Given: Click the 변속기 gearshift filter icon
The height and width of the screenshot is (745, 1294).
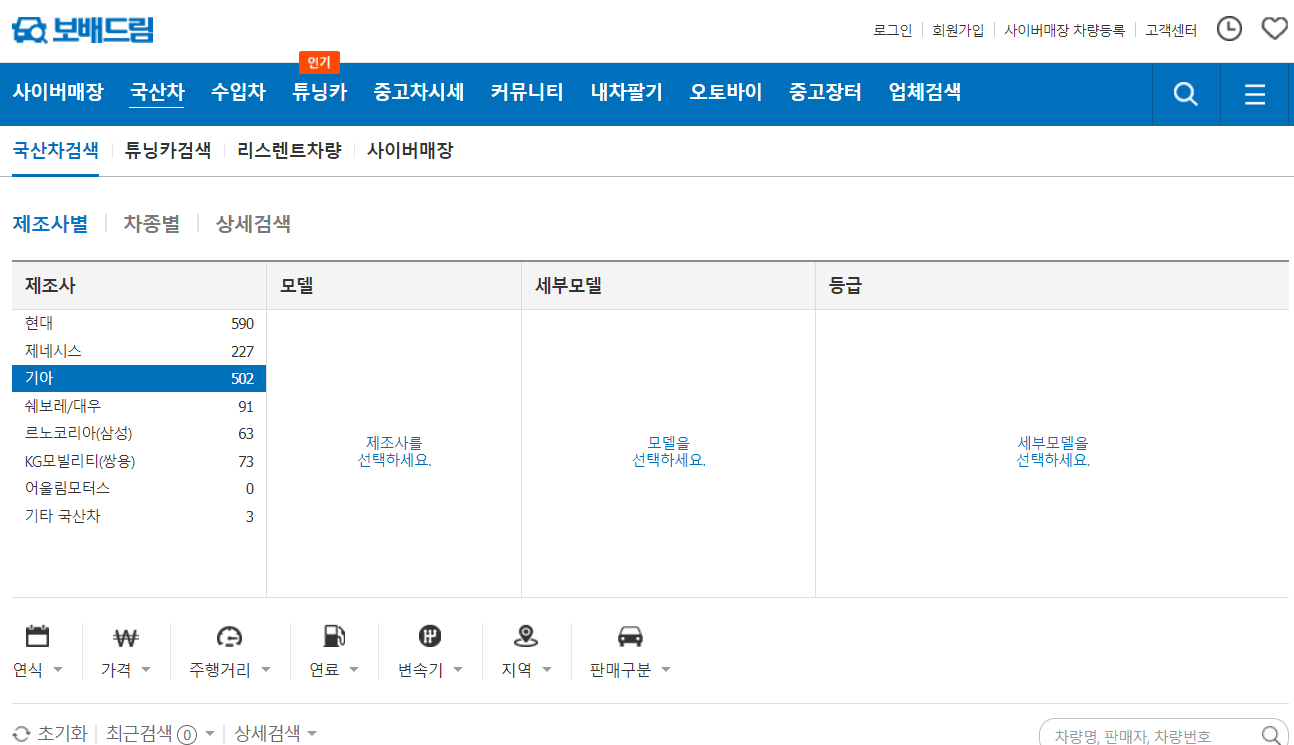Looking at the screenshot, I should pos(429,637).
